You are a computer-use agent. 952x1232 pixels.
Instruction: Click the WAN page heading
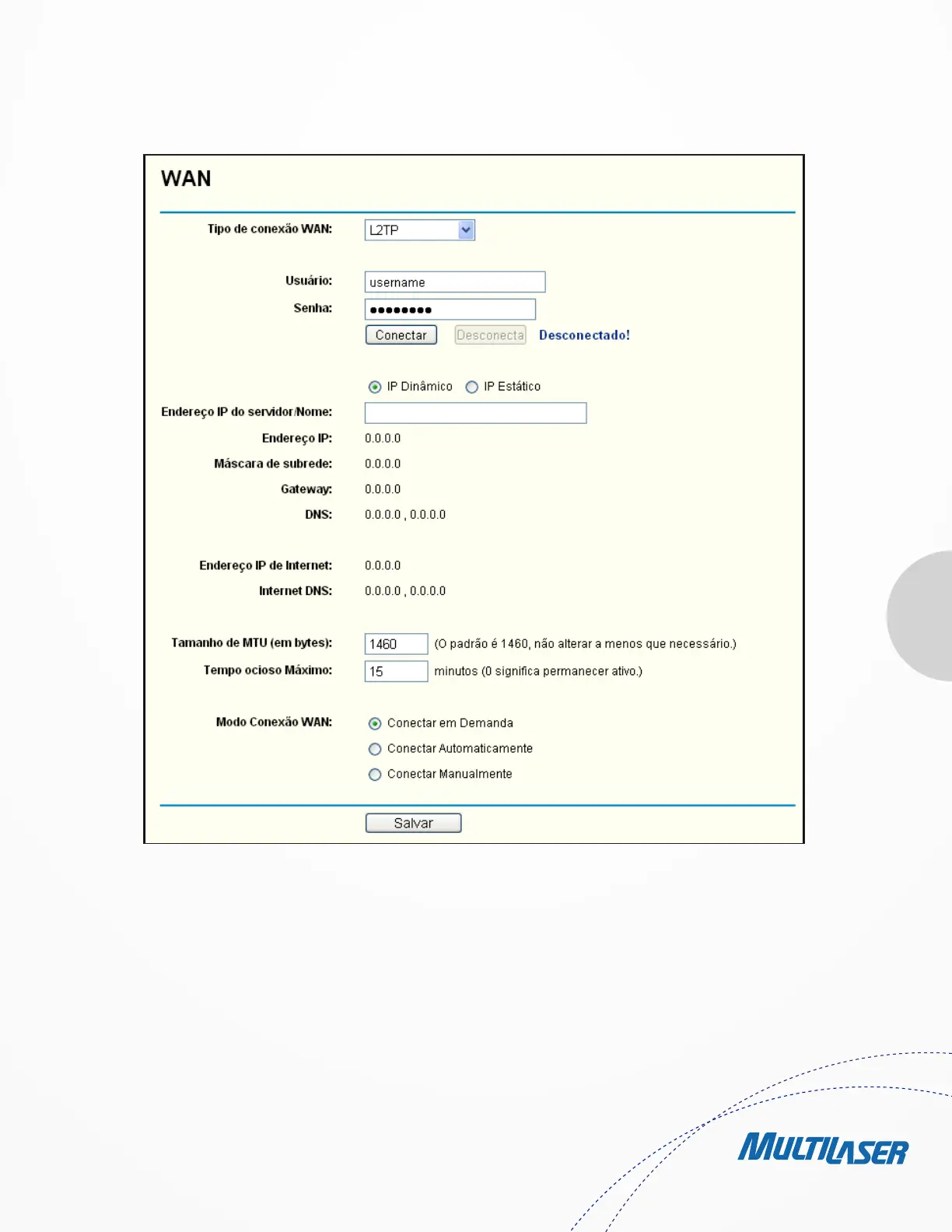(x=186, y=179)
